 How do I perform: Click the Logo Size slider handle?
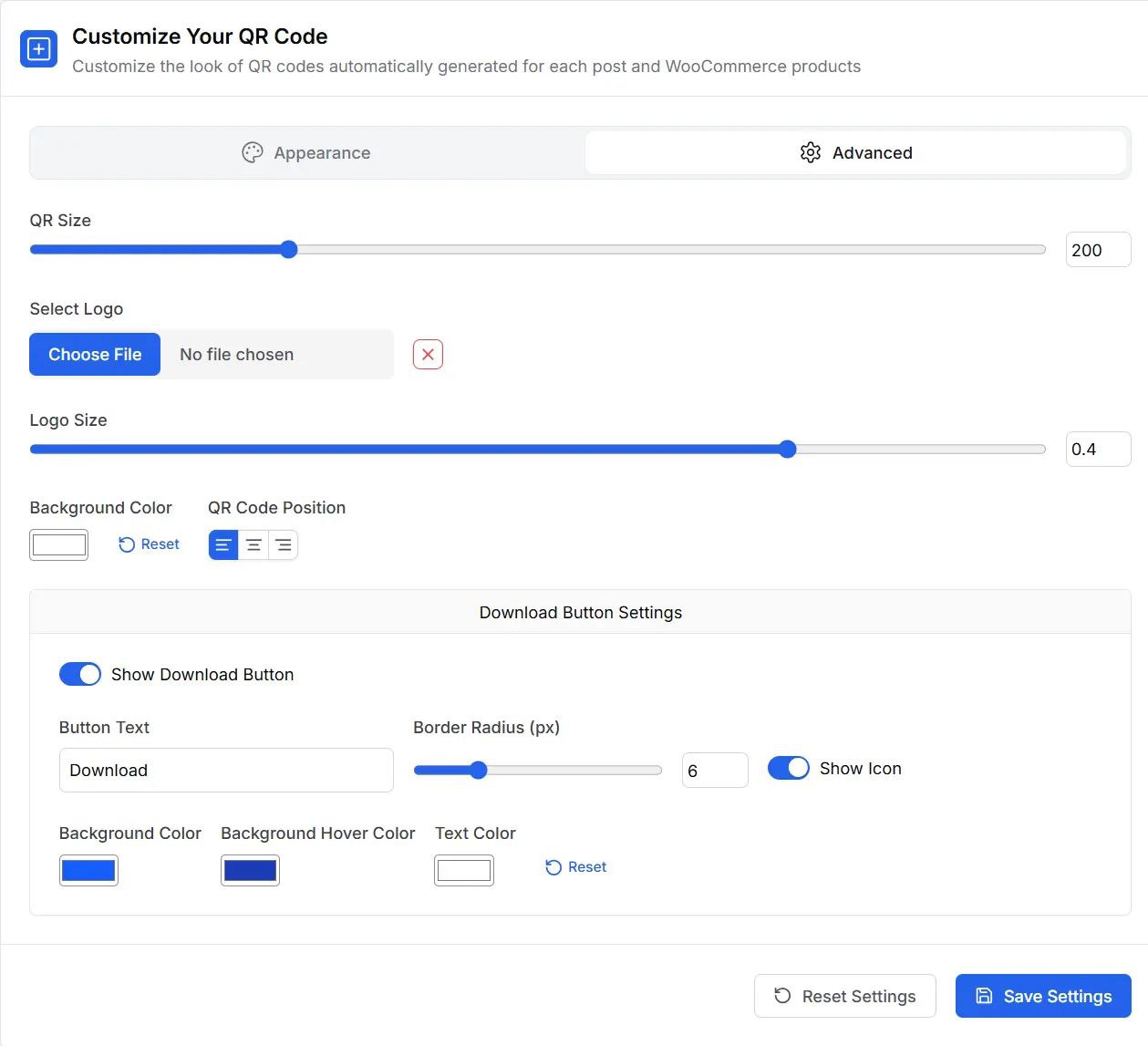click(x=788, y=449)
